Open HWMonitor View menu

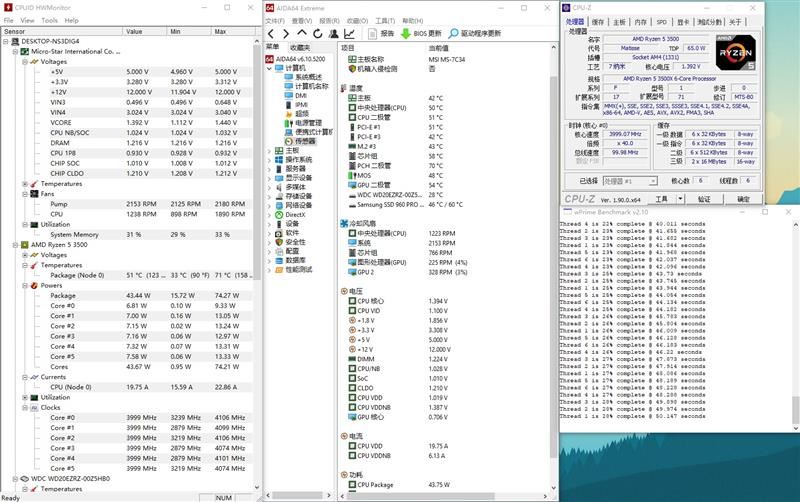pyautogui.click(x=27, y=20)
